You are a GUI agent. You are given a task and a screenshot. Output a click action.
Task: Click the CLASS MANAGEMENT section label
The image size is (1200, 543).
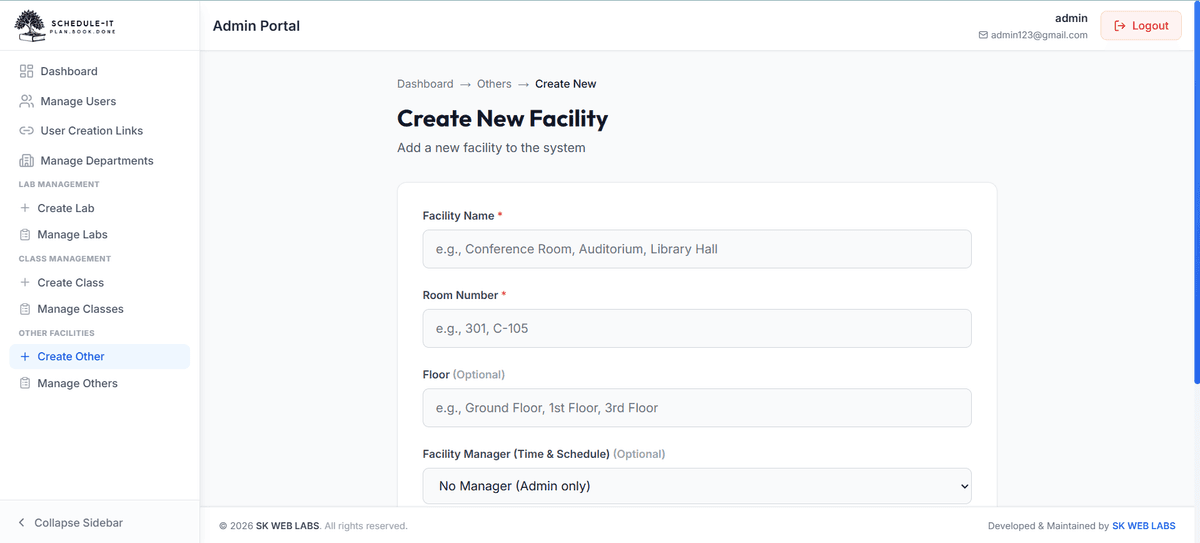65,259
